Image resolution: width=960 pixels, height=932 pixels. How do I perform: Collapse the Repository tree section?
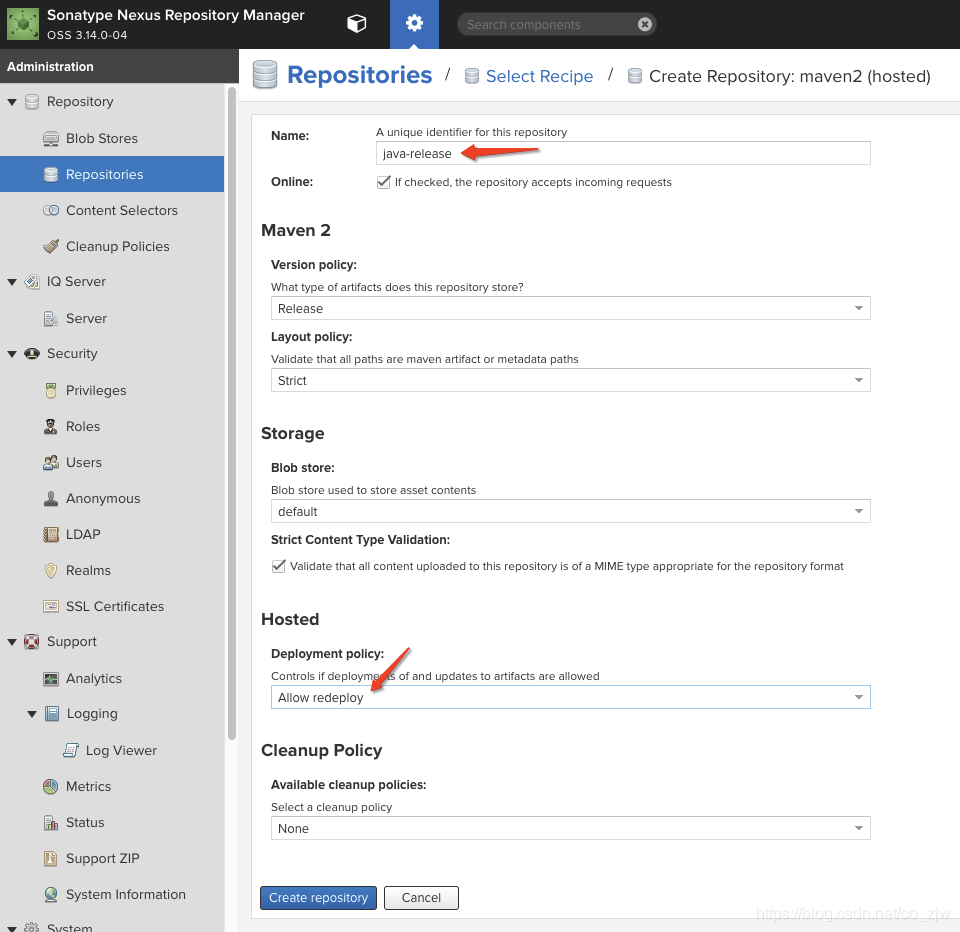click(12, 102)
